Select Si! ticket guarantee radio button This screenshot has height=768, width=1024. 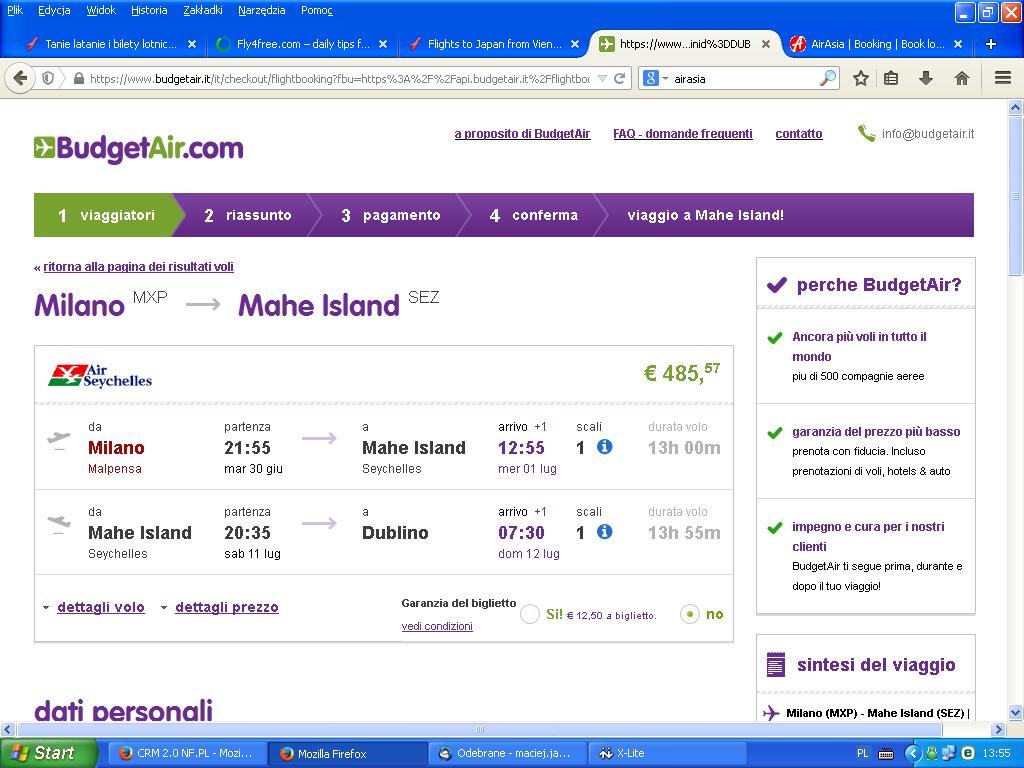(x=530, y=614)
